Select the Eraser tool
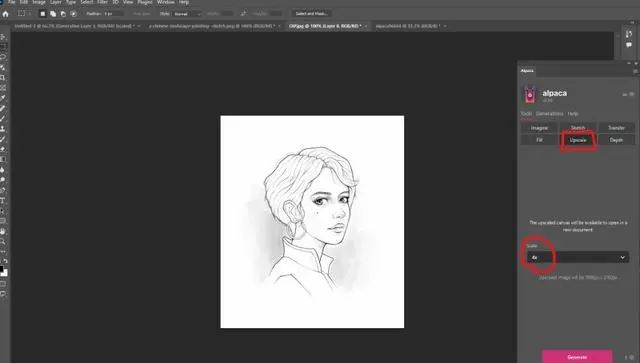The image size is (640, 363). tap(3, 149)
